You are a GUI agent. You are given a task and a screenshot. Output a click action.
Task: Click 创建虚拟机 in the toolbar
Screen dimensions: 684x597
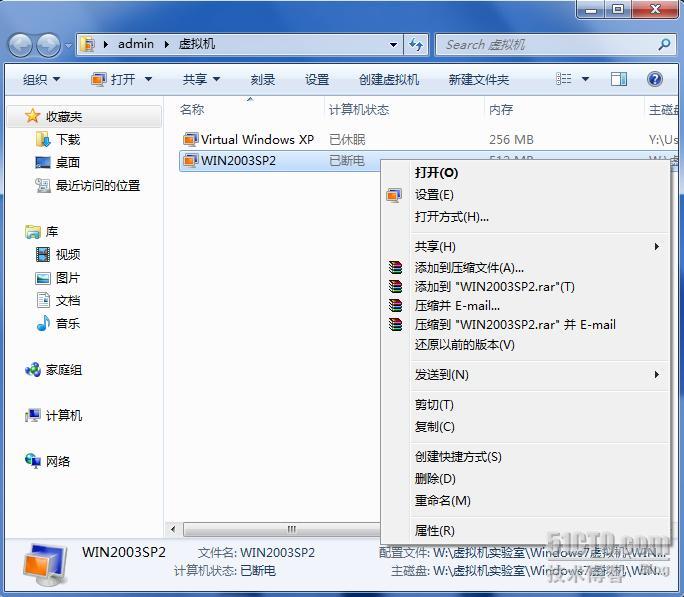(389, 79)
